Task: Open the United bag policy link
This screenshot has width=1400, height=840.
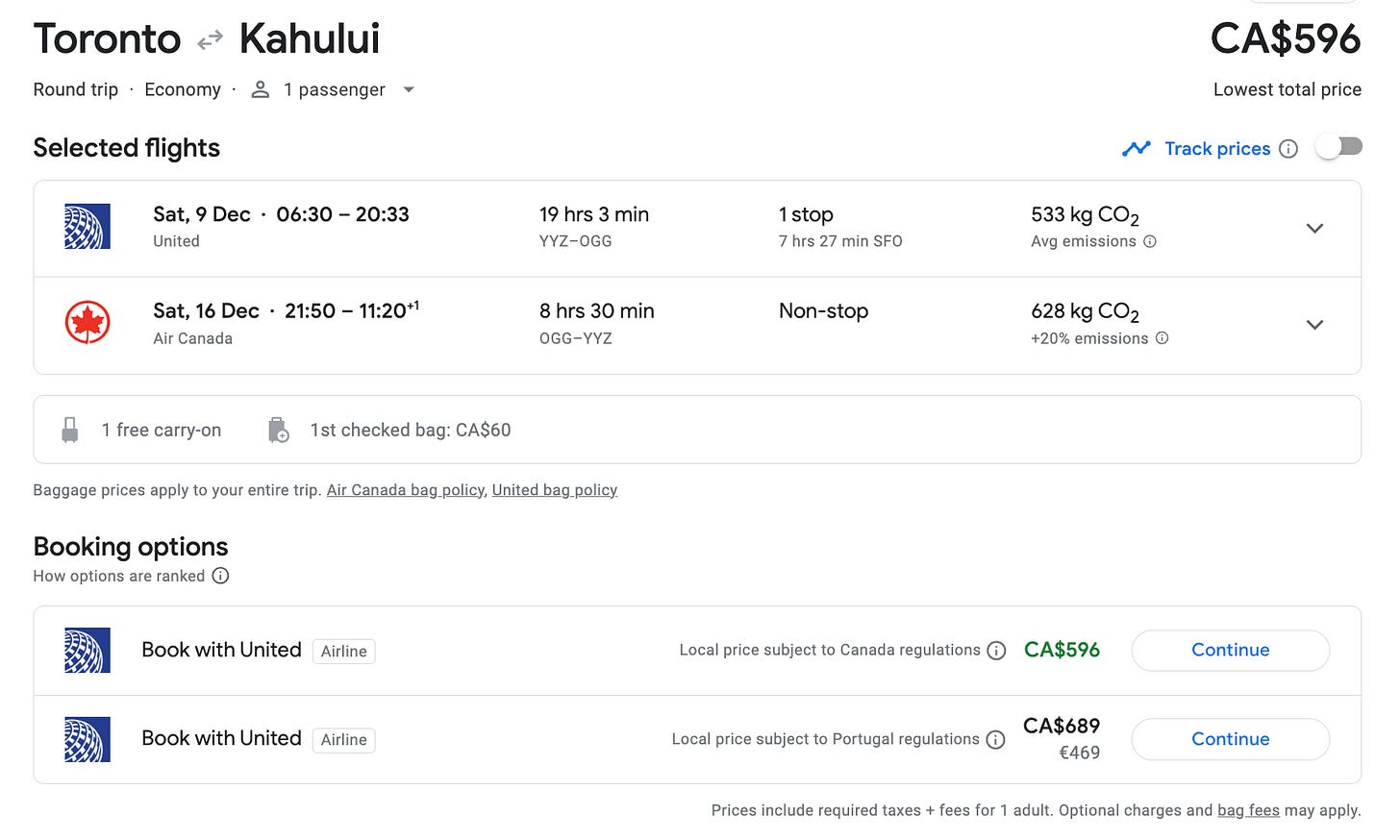Action: [x=554, y=490]
